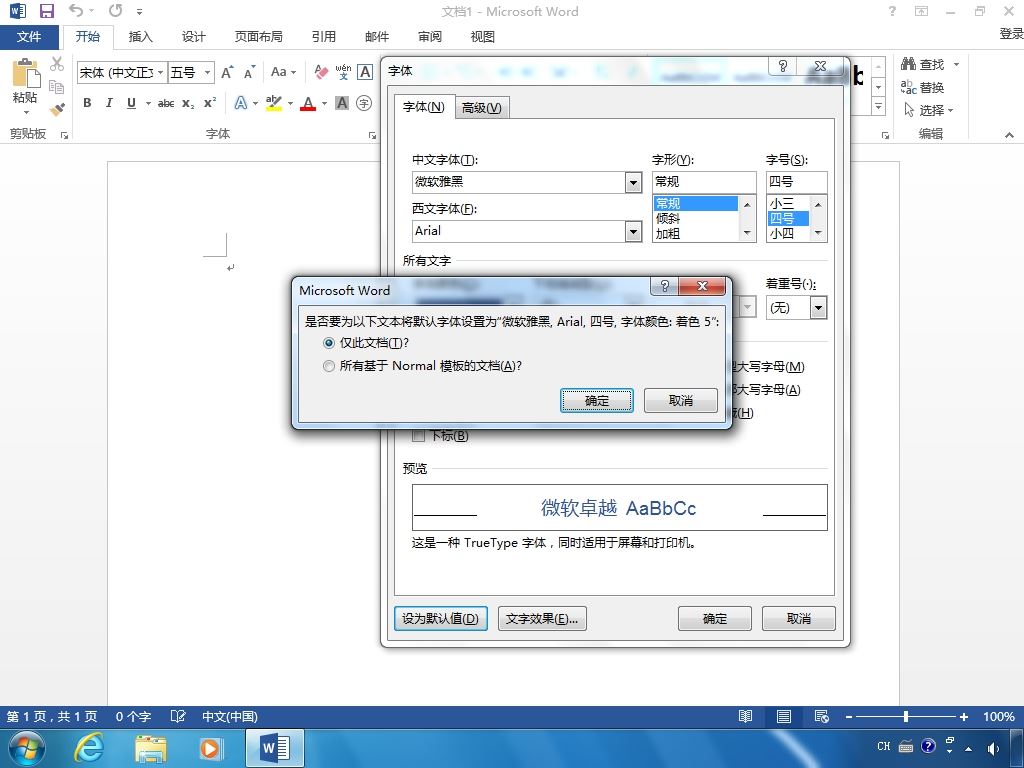Image resolution: width=1024 pixels, height=768 pixels.
Task: Click the Text Effects glowing A icon
Action: coord(241,103)
